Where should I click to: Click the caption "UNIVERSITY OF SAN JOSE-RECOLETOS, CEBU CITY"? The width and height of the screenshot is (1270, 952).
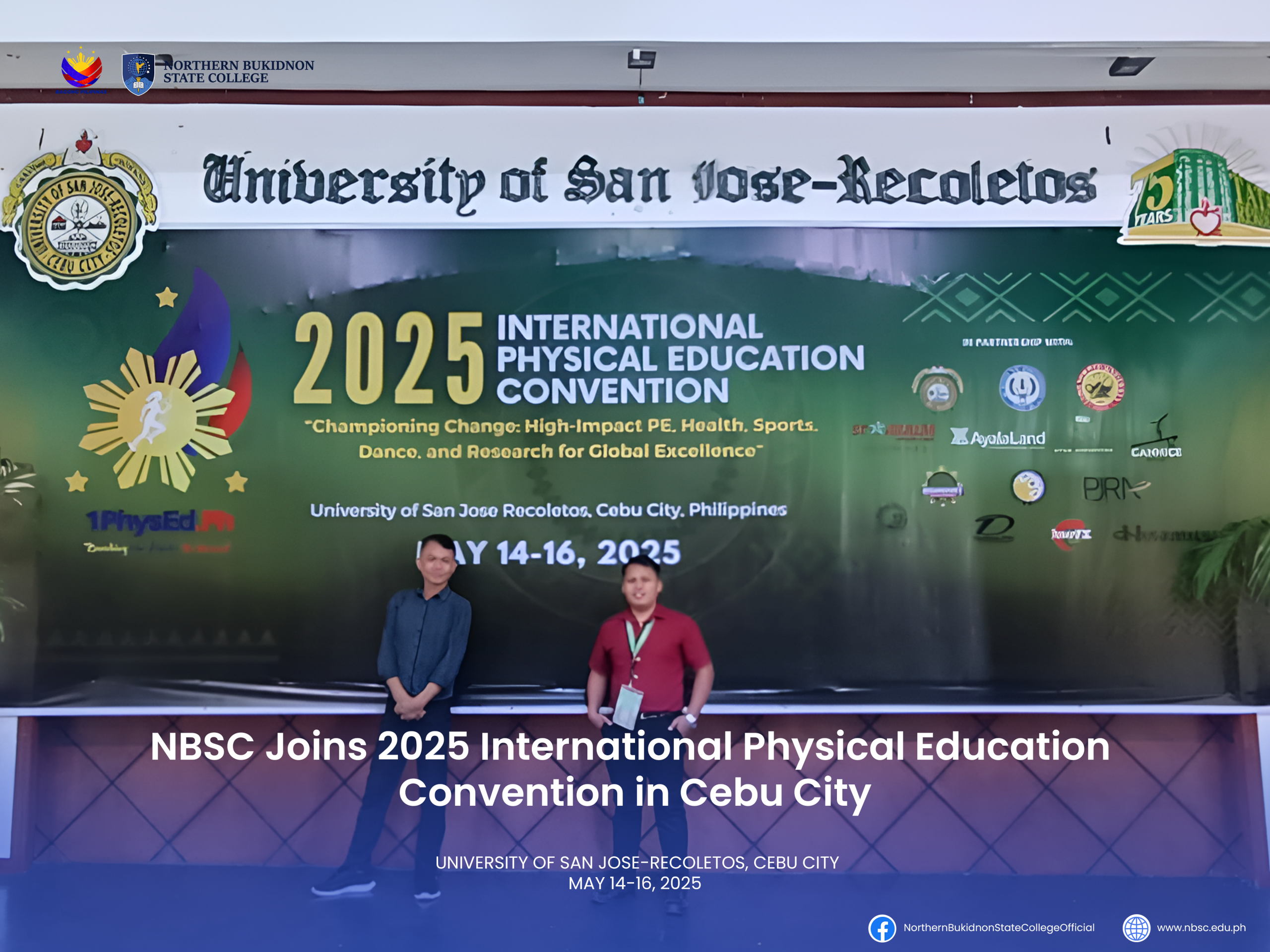(637, 862)
